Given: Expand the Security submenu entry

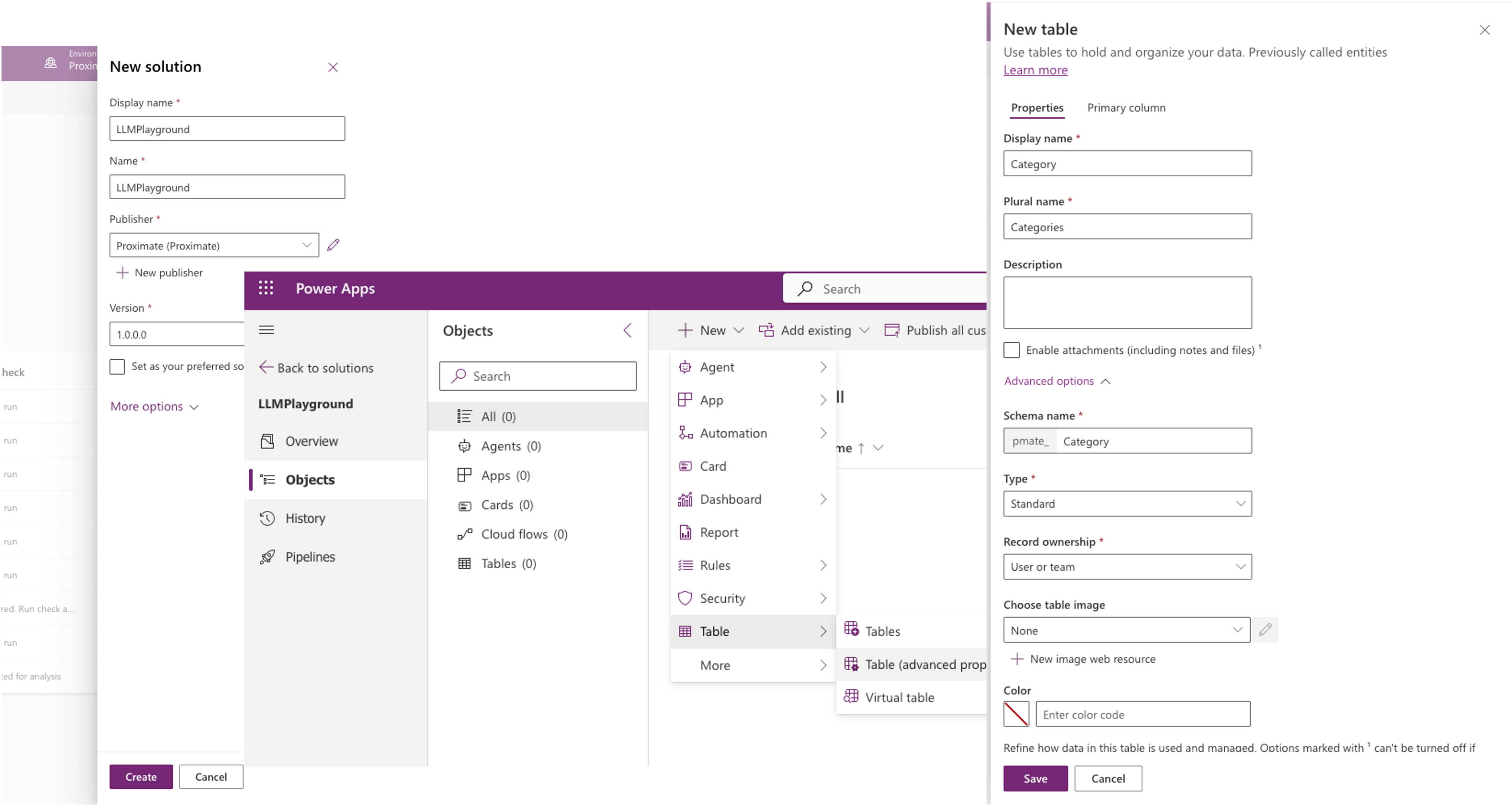Looking at the screenshot, I should tap(722, 598).
